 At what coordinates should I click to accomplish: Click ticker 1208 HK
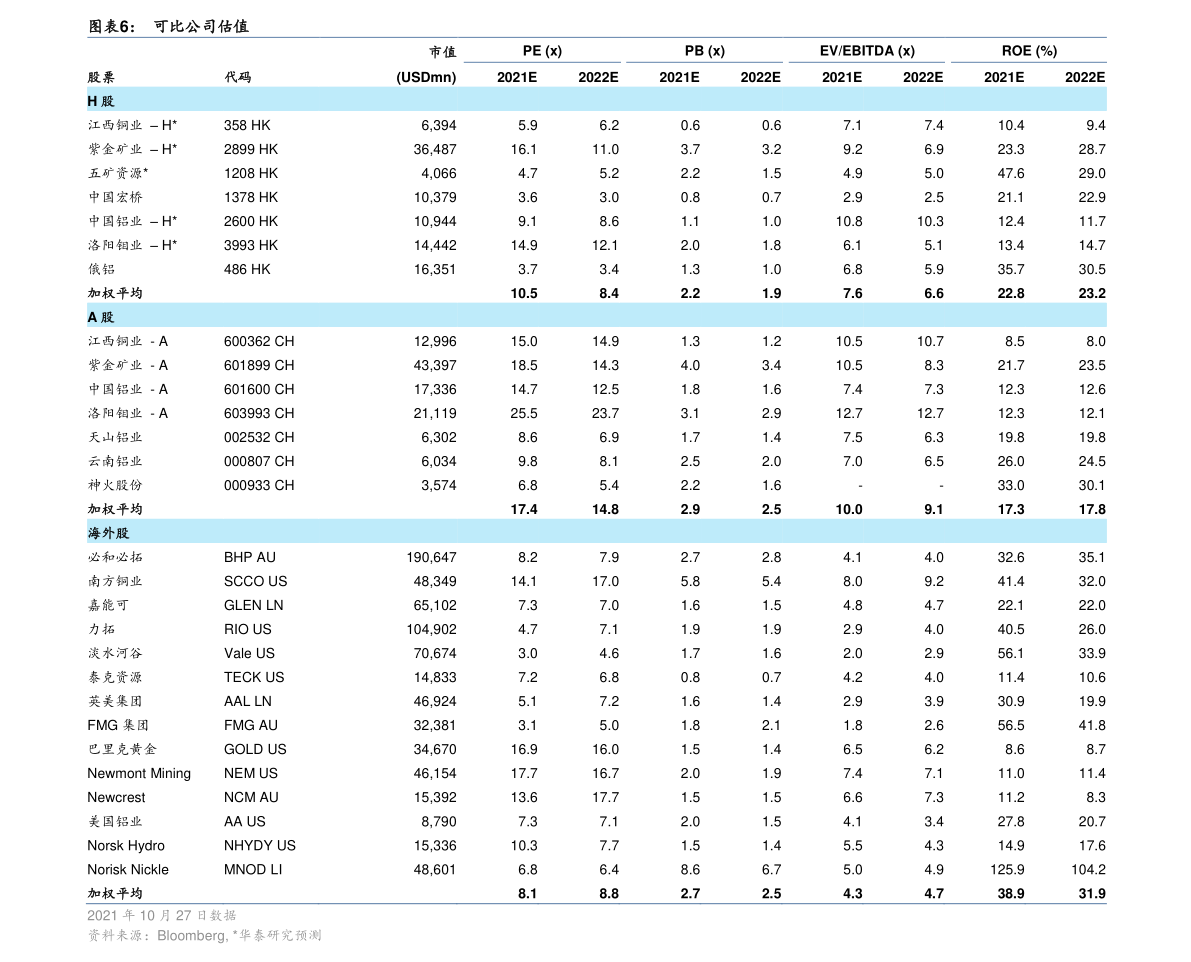point(251,173)
